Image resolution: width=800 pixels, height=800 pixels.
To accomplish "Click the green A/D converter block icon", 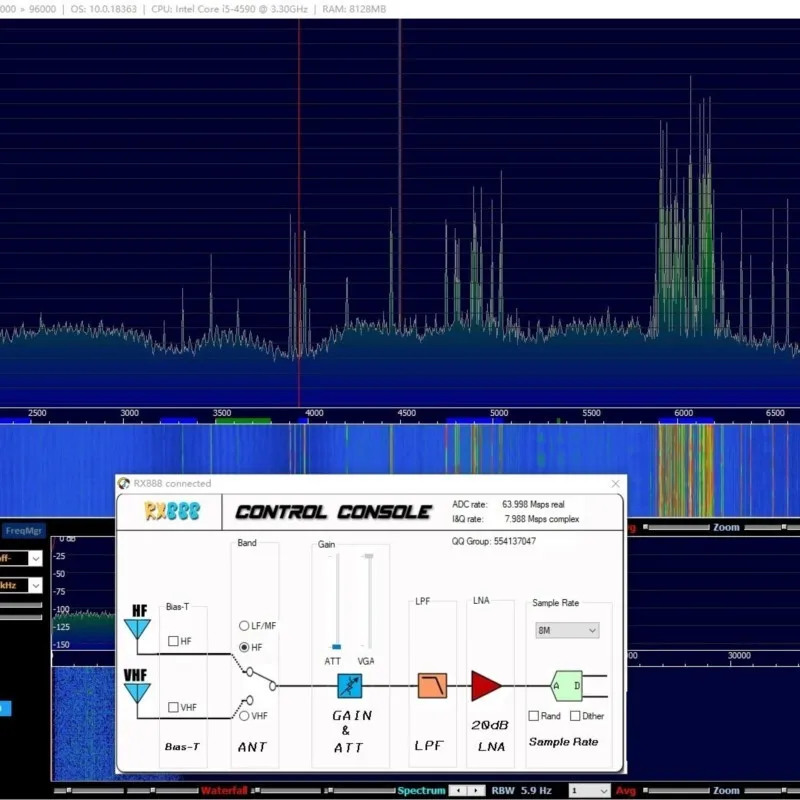I will 567,686.
